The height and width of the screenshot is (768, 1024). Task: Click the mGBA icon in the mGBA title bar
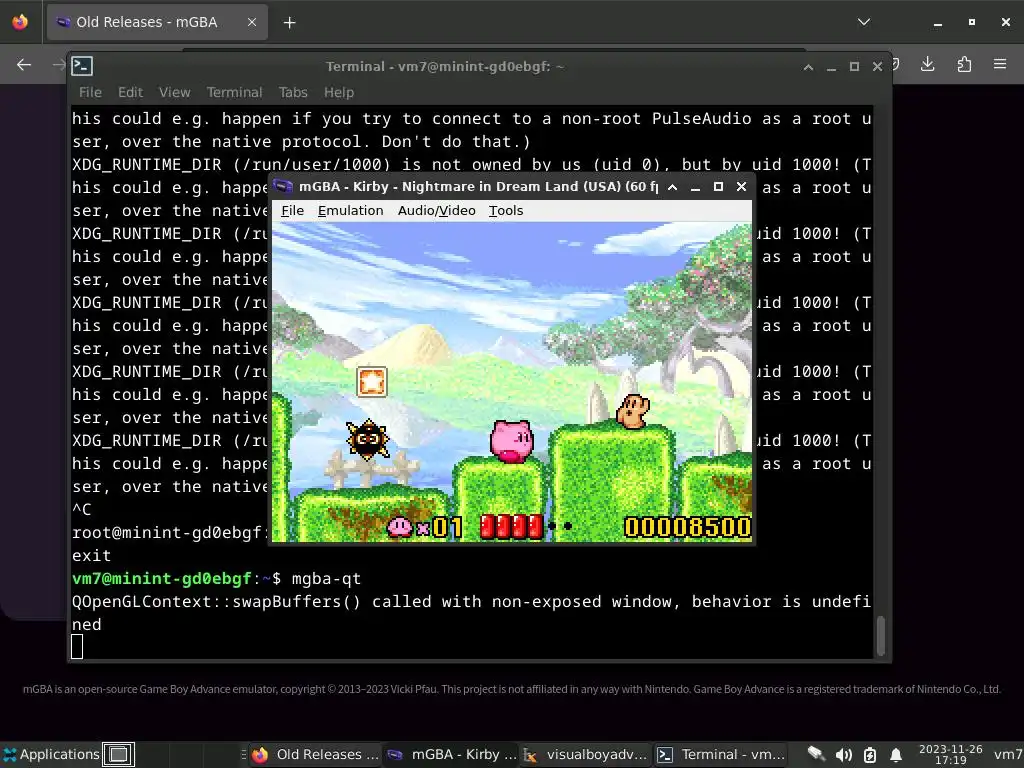[x=283, y=187]
